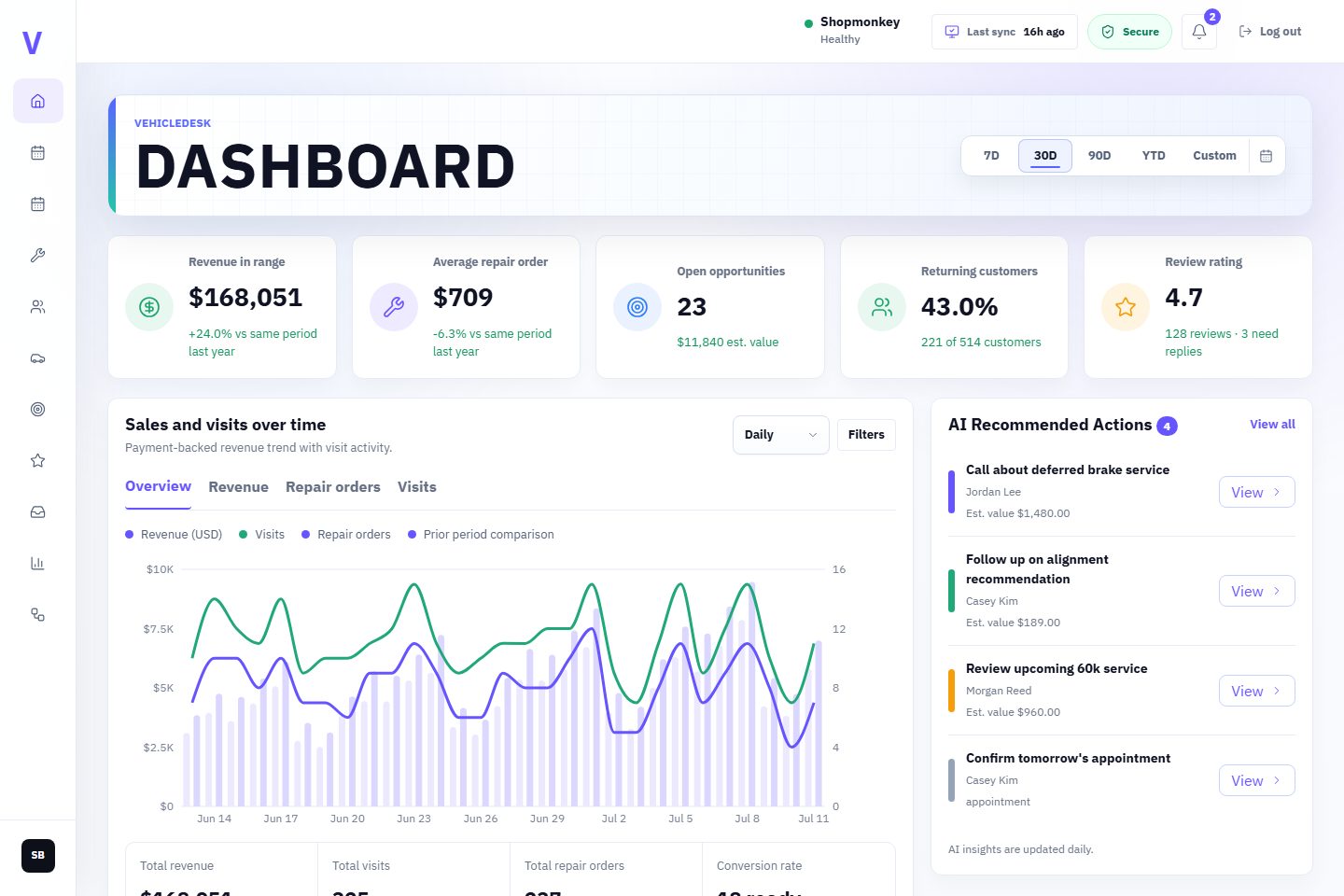This screenshot has width=1344, height=896.
Task: Open View for tomorrow's appointment confirmation
Action: coord(1256,780)
